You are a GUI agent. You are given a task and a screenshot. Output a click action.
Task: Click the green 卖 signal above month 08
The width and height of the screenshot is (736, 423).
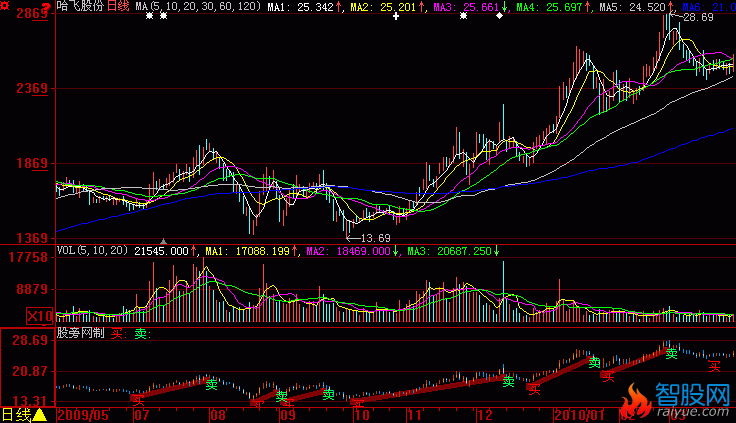point(212,385)
